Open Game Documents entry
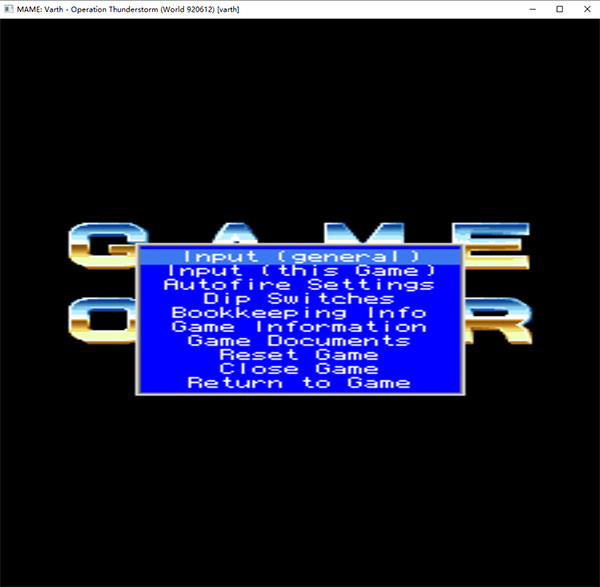 pos(300,341)
